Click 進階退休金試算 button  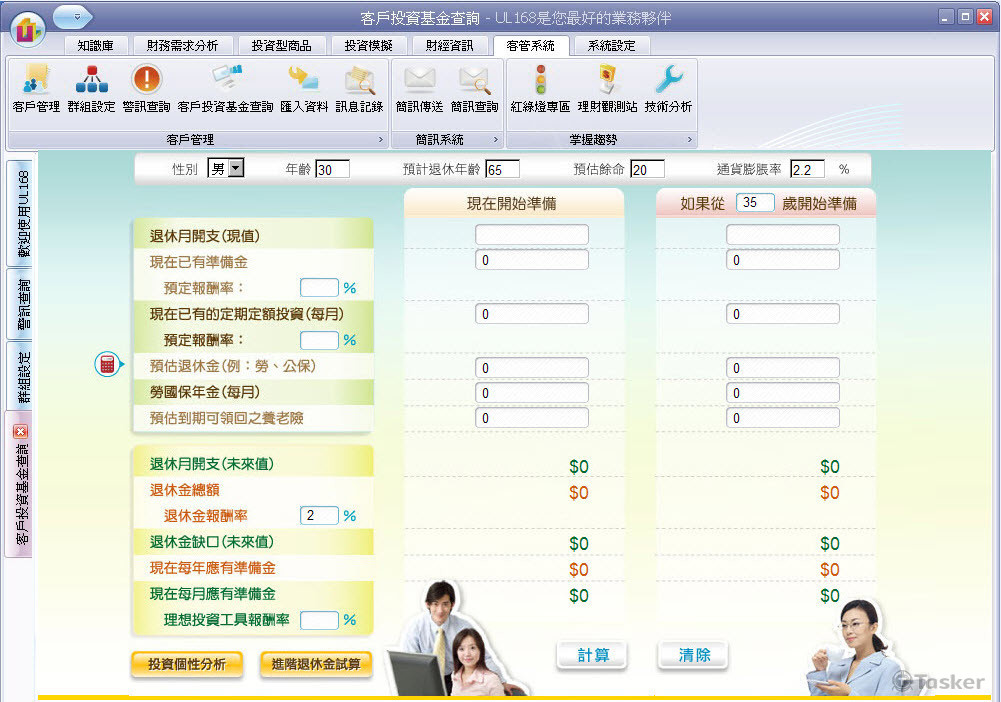[x=315, y=663]
